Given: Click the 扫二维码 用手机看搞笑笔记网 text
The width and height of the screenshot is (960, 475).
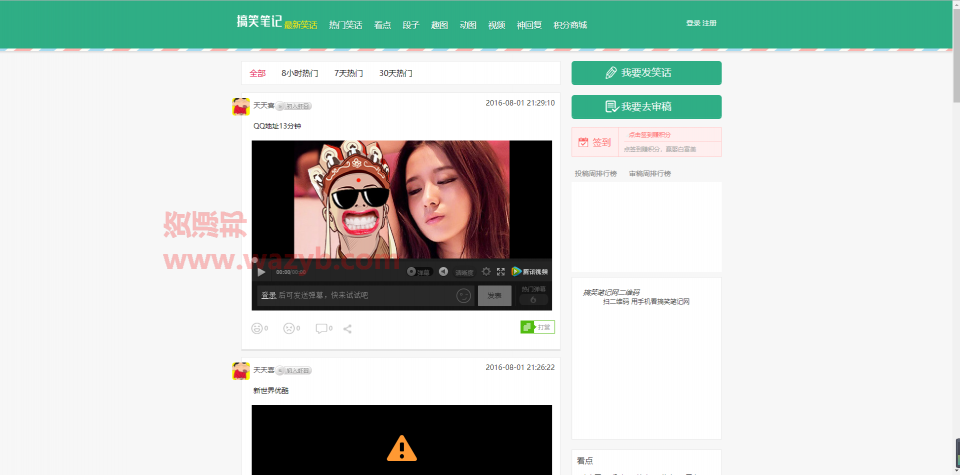Looking at the screenshot, I should 647,302.
